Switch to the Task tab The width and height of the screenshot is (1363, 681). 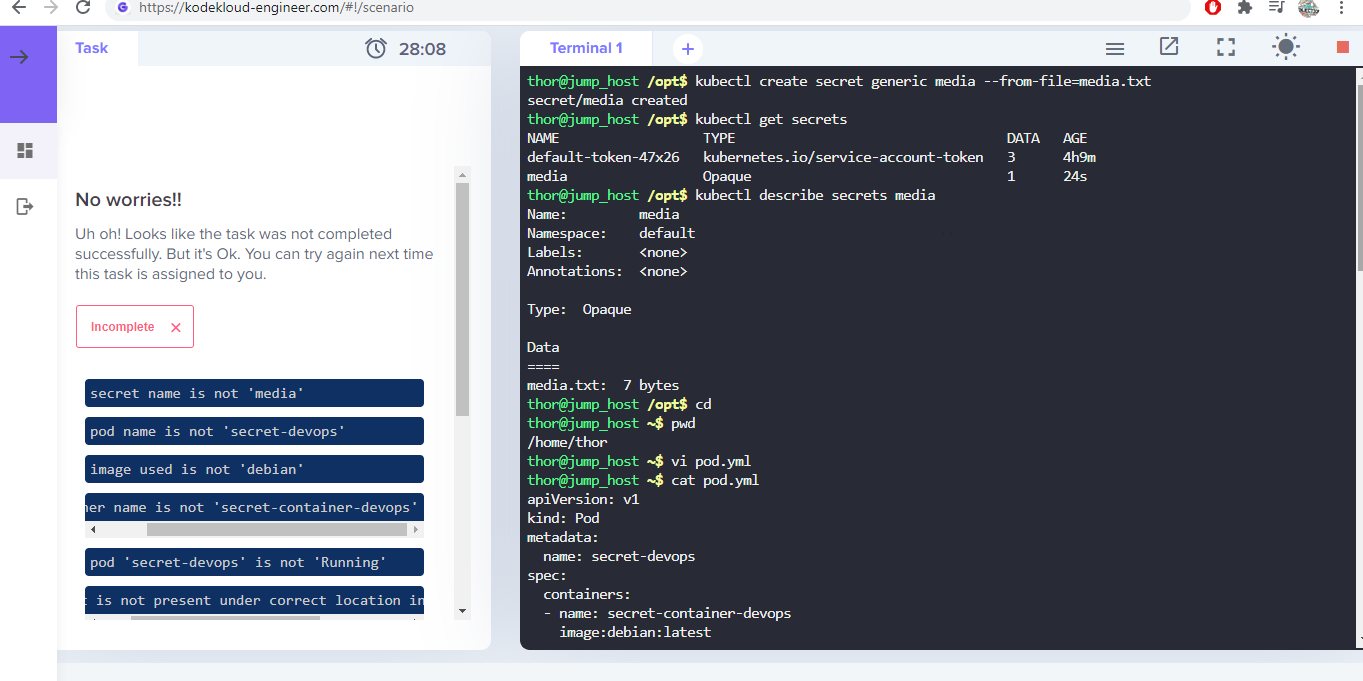[x=91, y=48]
